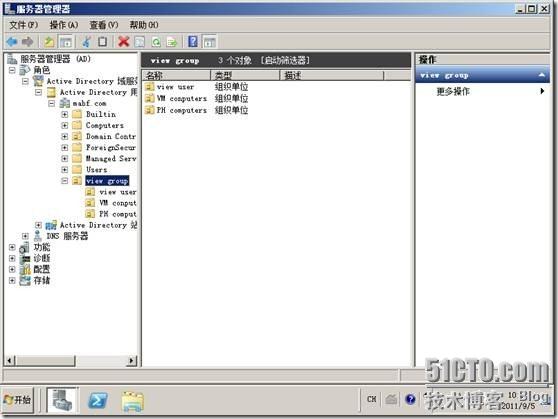
Task: Expand the Users container
Action: (x=65, y=169)
